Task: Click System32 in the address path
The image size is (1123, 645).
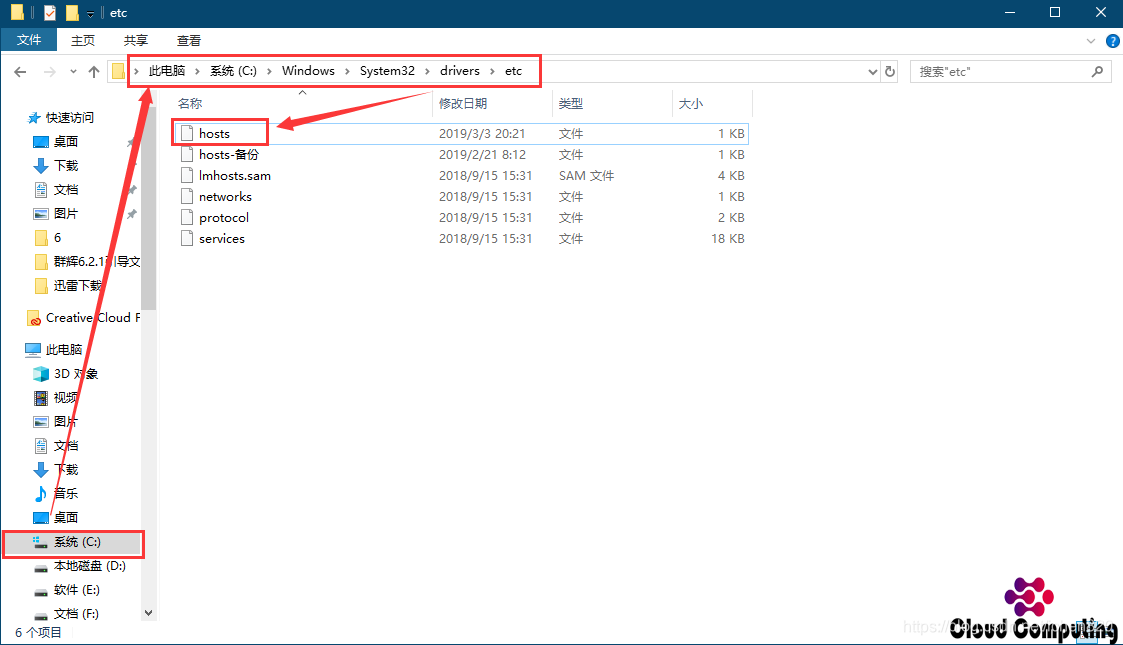Action: coord(387,71)
